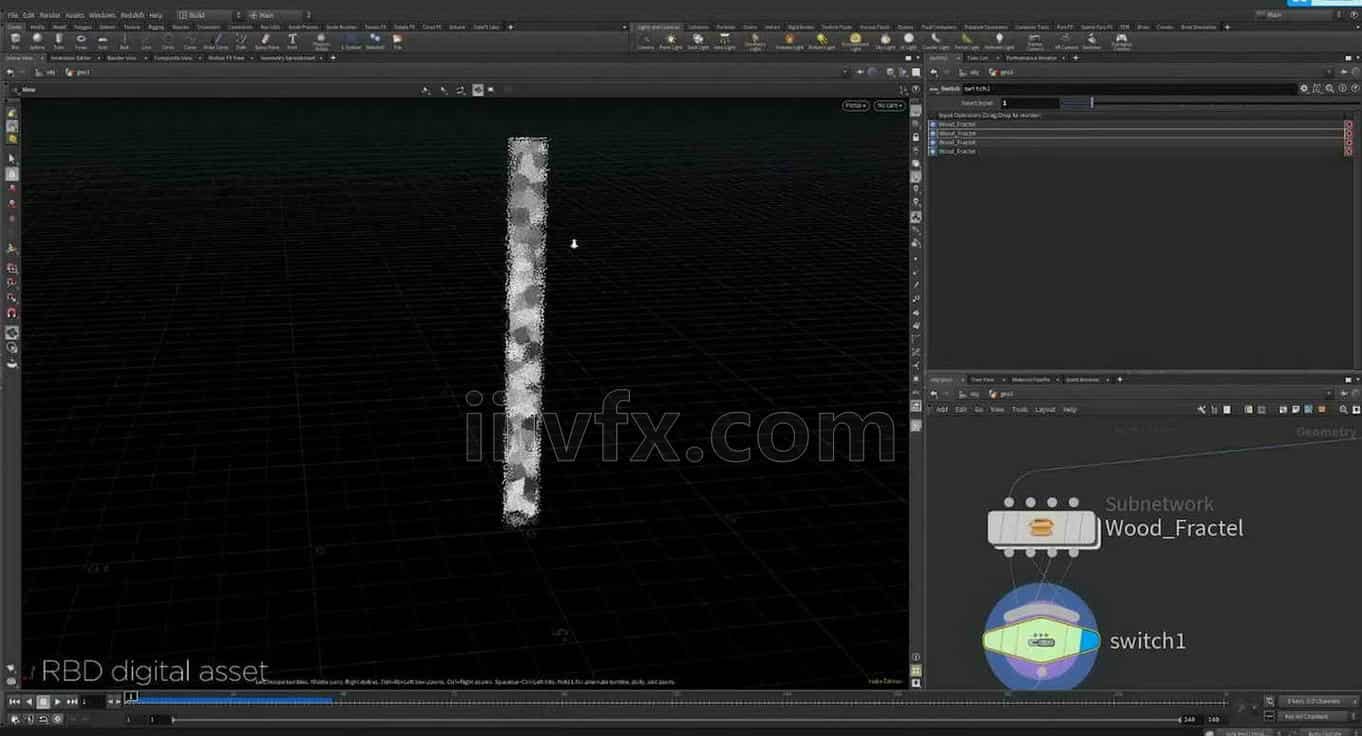Play the timeline forward
This screenshot has width=1362, height=736.
pyautogui.click(x=57, y=702)
